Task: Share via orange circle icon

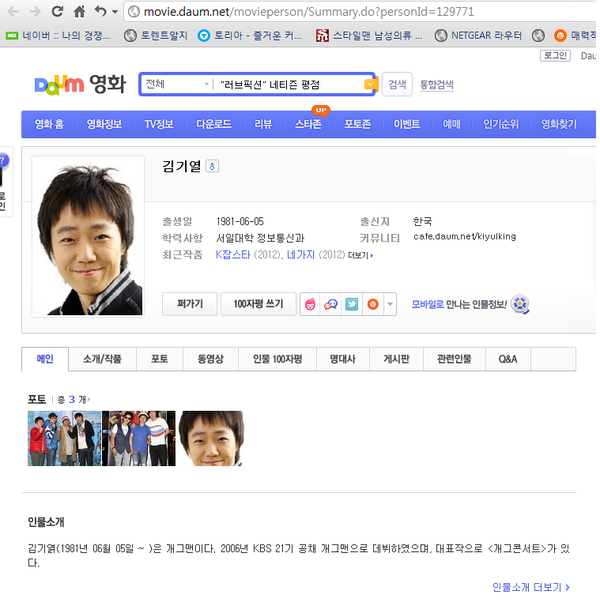Action: pos(373,304)
